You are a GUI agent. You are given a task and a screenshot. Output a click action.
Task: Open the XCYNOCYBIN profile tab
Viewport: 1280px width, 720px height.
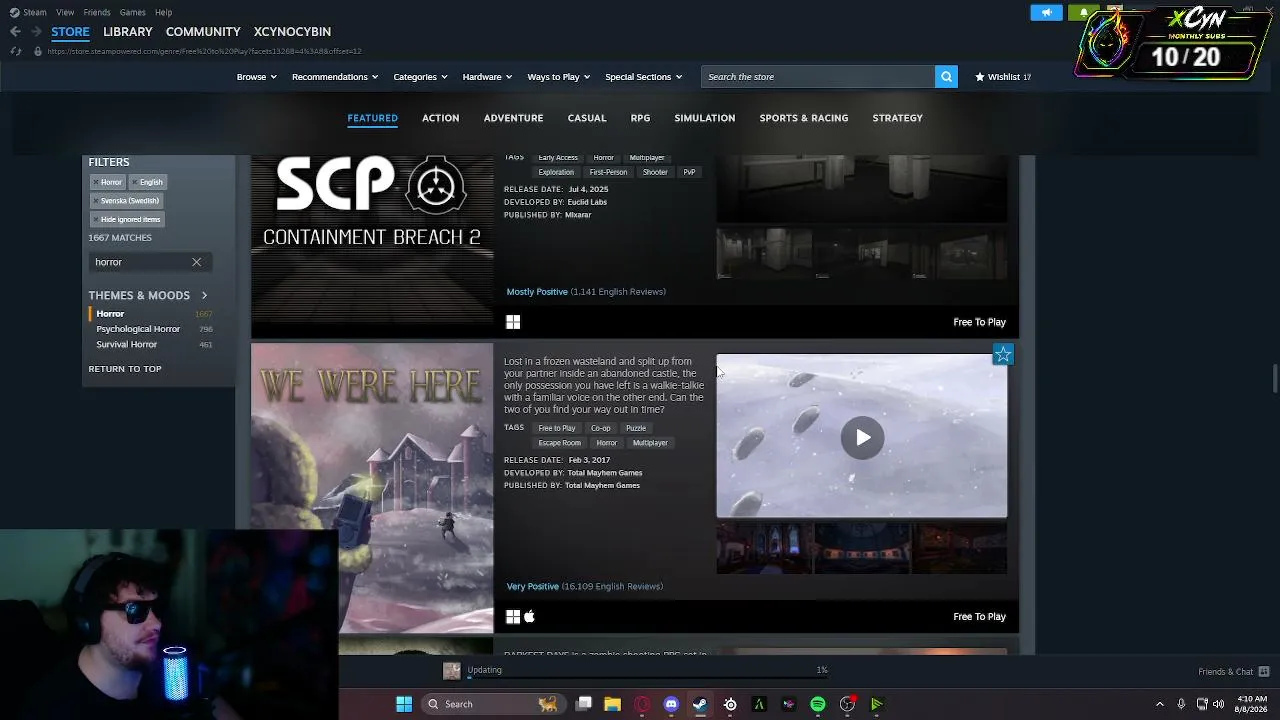292,32
